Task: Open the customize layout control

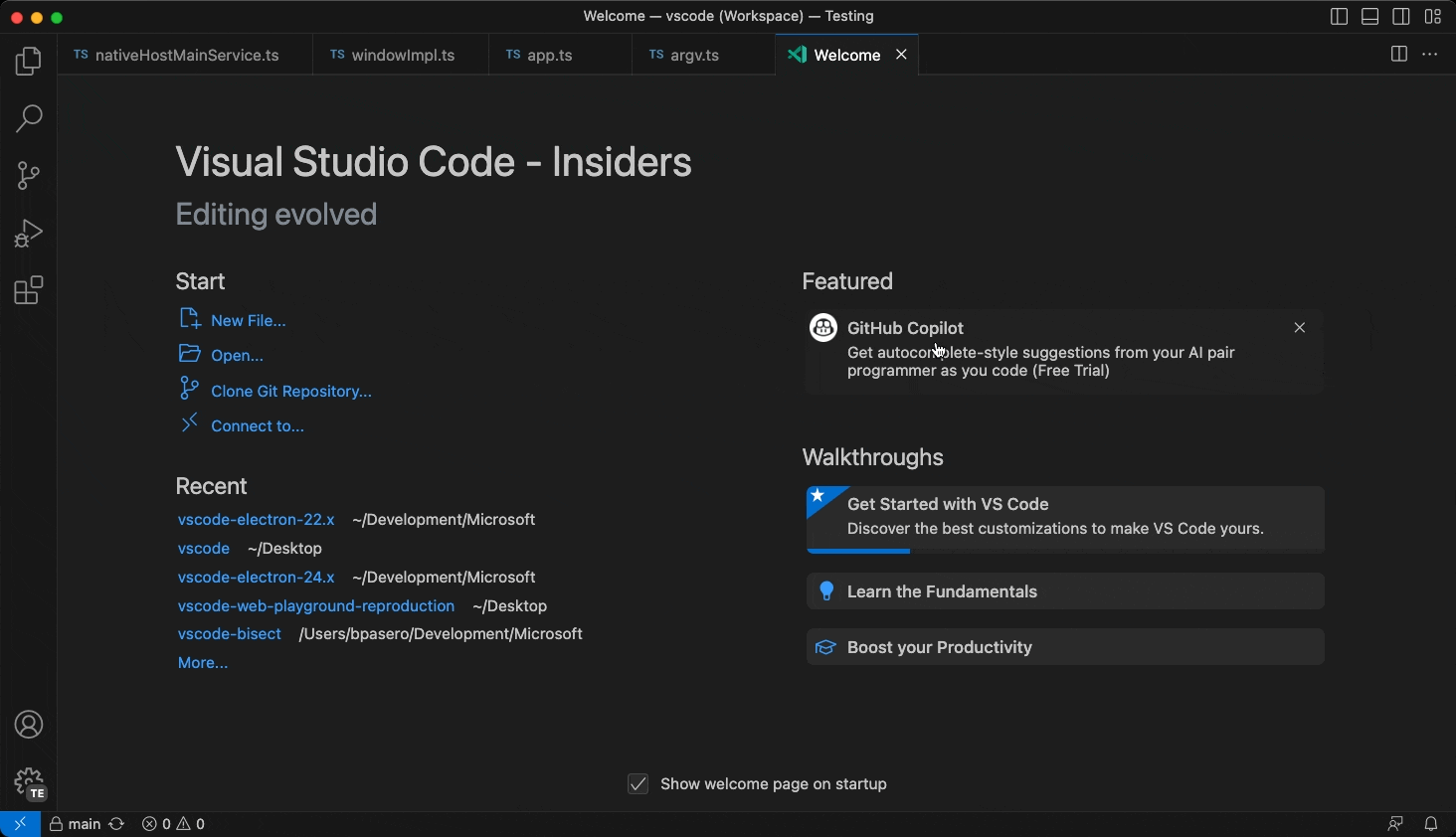Action: pyautogui.click(x=1433, y=16)
